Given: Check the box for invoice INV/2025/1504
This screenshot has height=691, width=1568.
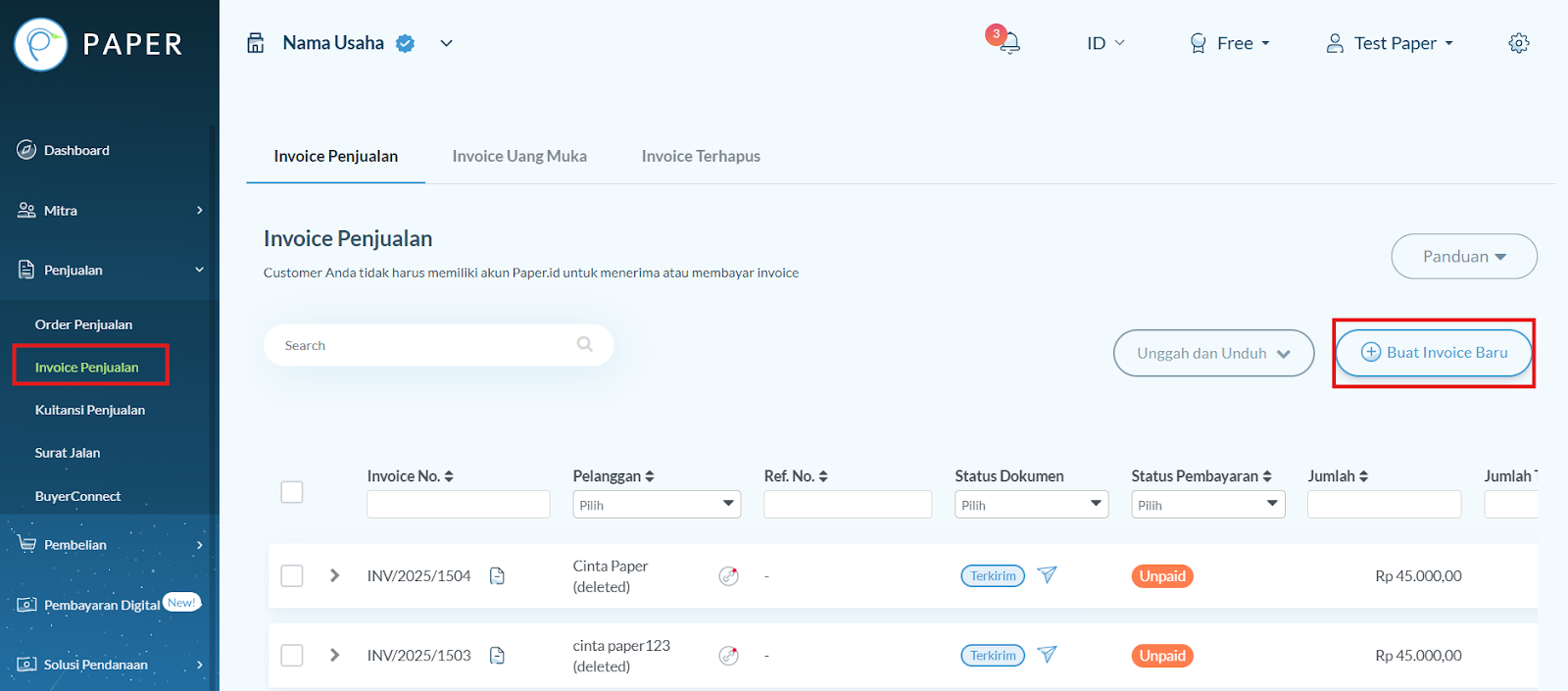Looking at the screenshot, I should (292, 575).
